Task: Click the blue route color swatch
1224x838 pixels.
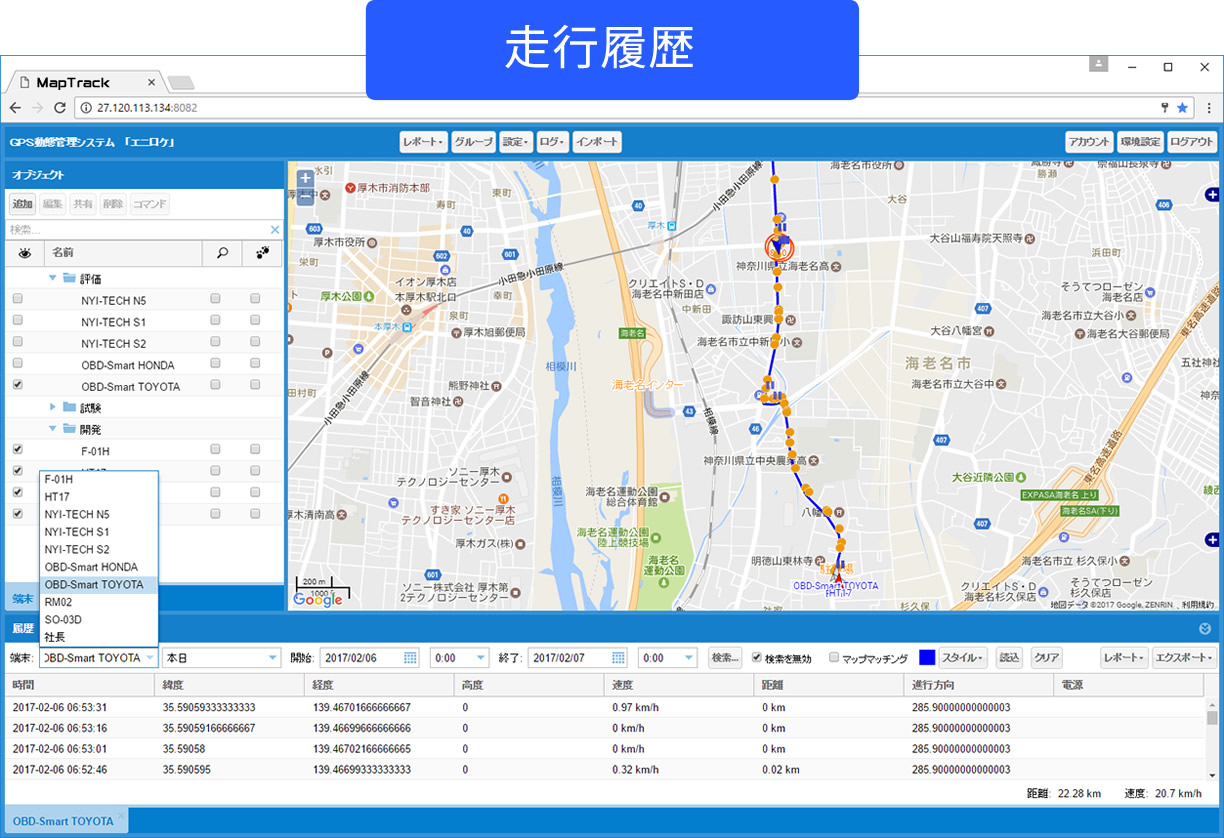Action: point(926,658)
